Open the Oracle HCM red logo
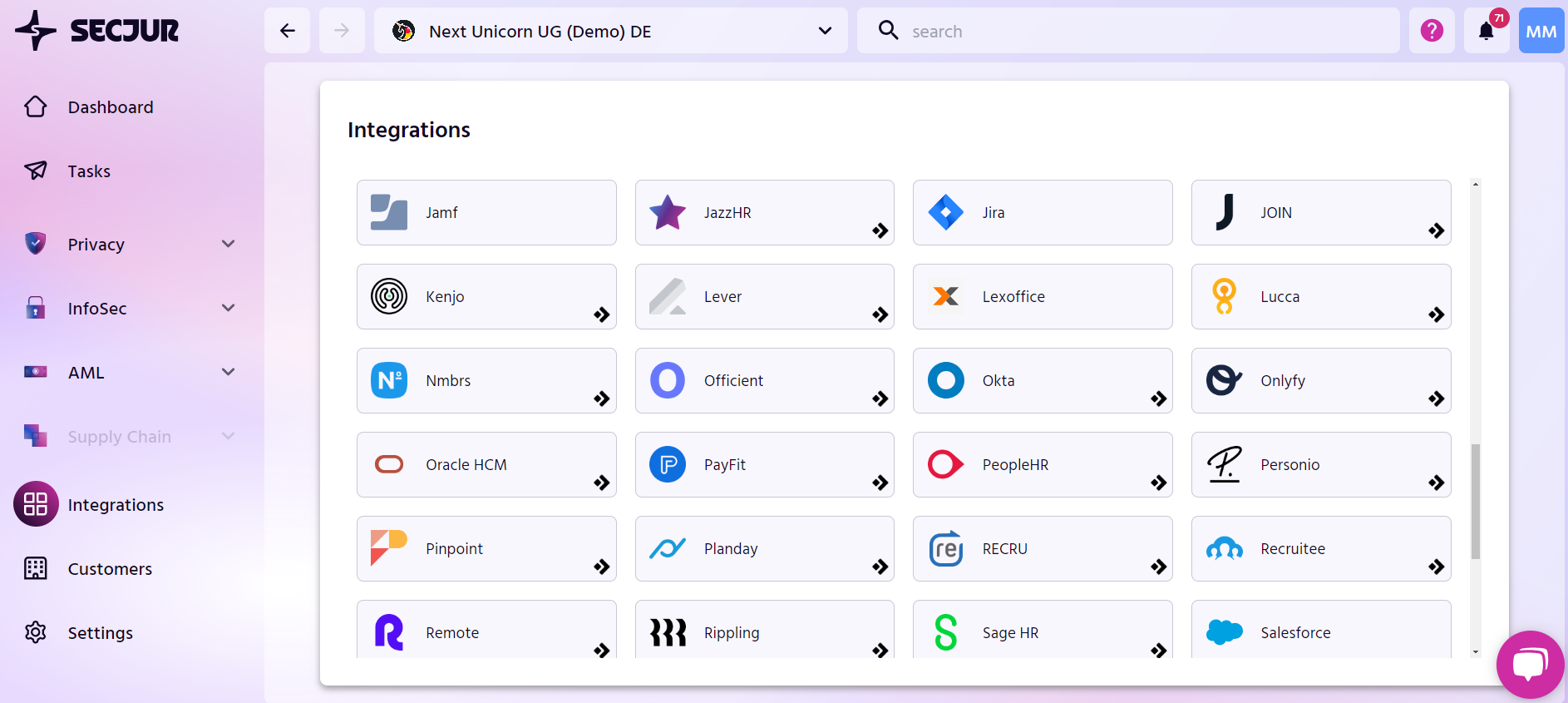 (x=389, y=464)
